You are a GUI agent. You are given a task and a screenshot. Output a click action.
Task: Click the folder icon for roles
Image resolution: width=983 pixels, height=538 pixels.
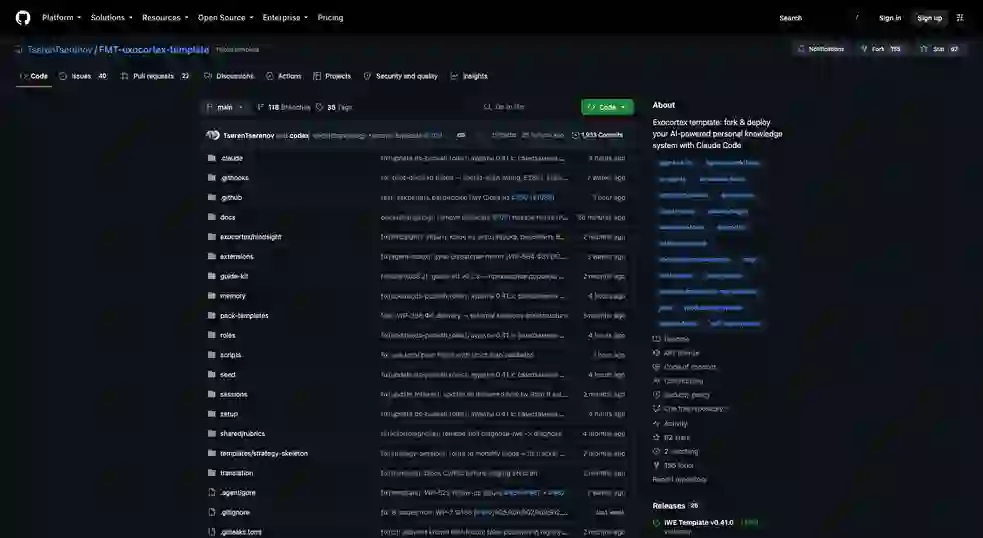click(x=212, y=335)
